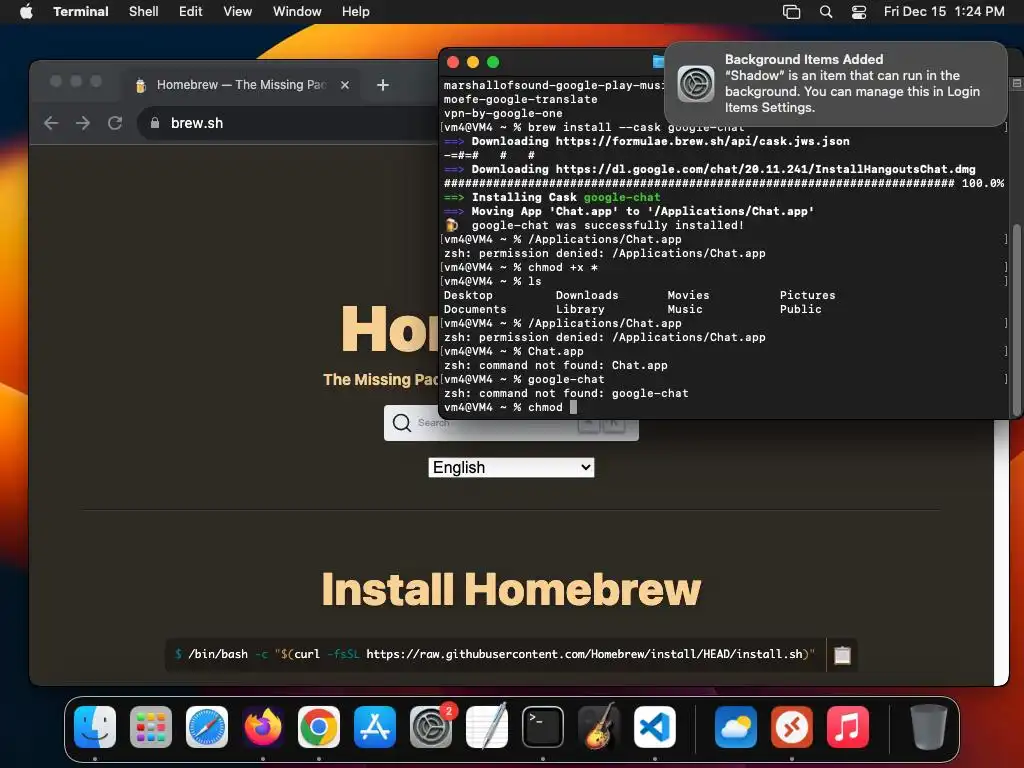1024x768 pixels.
Task: Launch Music from the Dock
Action: point(848,727)
